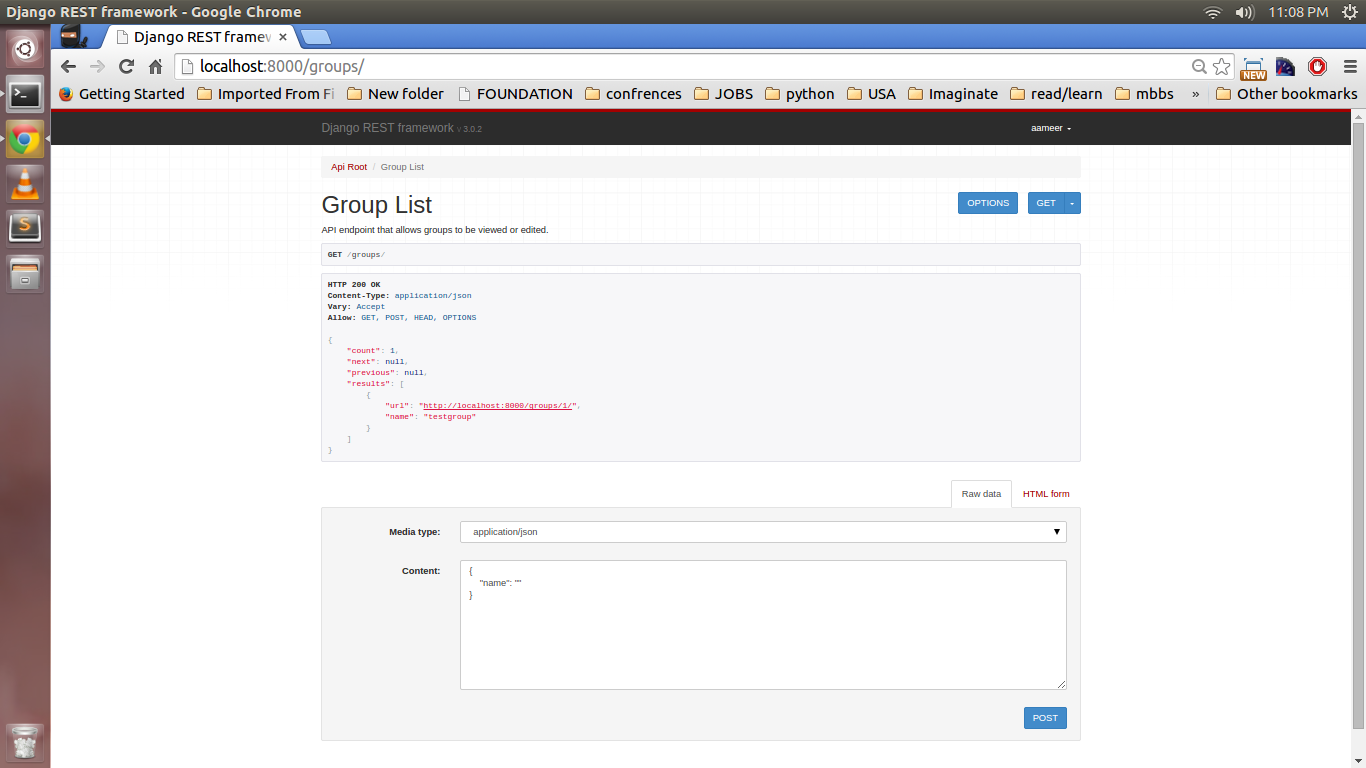1366x768 pixels.
Task: Open the confrences bookmark folder
Action: pos(633,94)
